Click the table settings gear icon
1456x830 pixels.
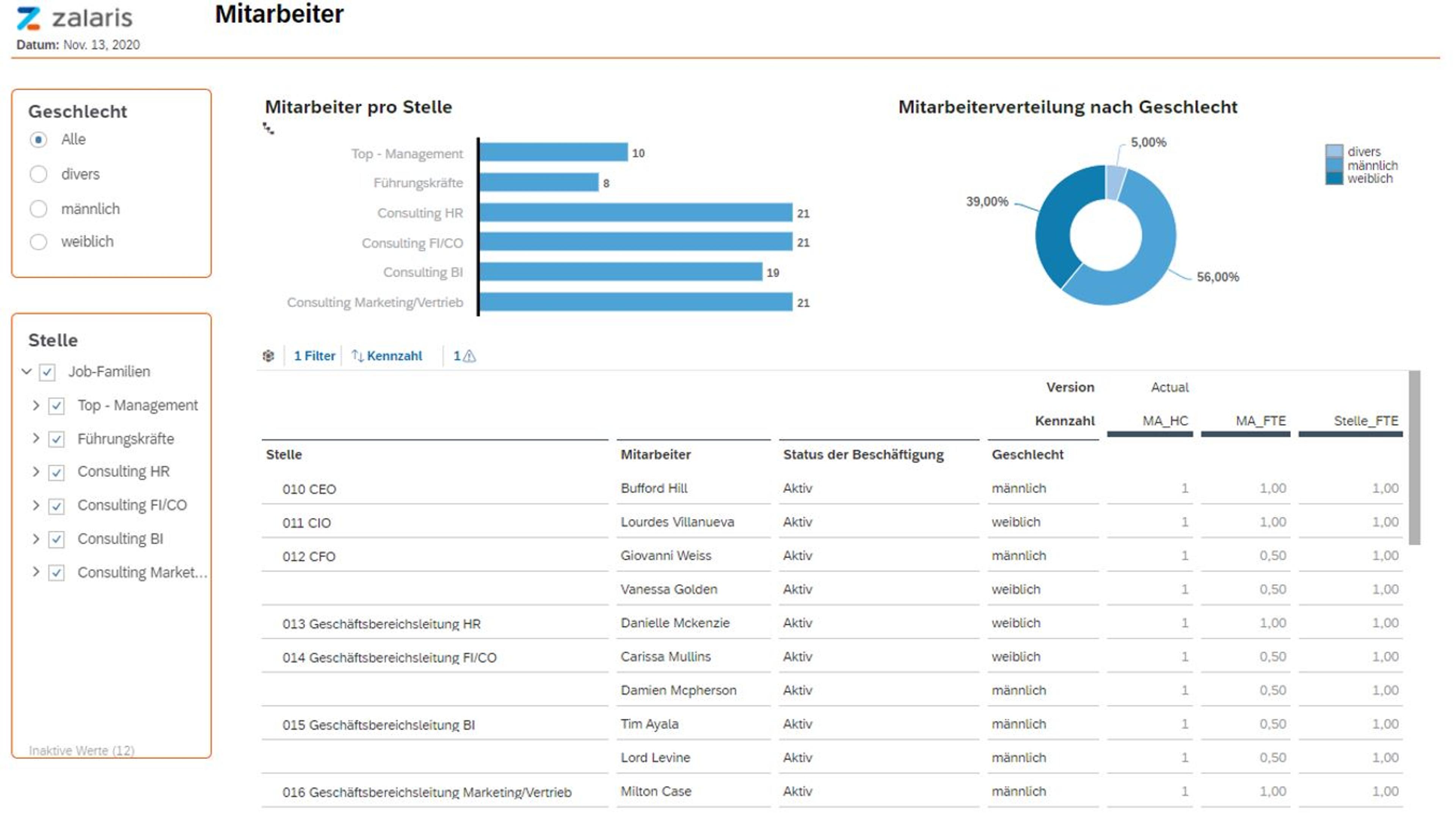coord(268,356)
